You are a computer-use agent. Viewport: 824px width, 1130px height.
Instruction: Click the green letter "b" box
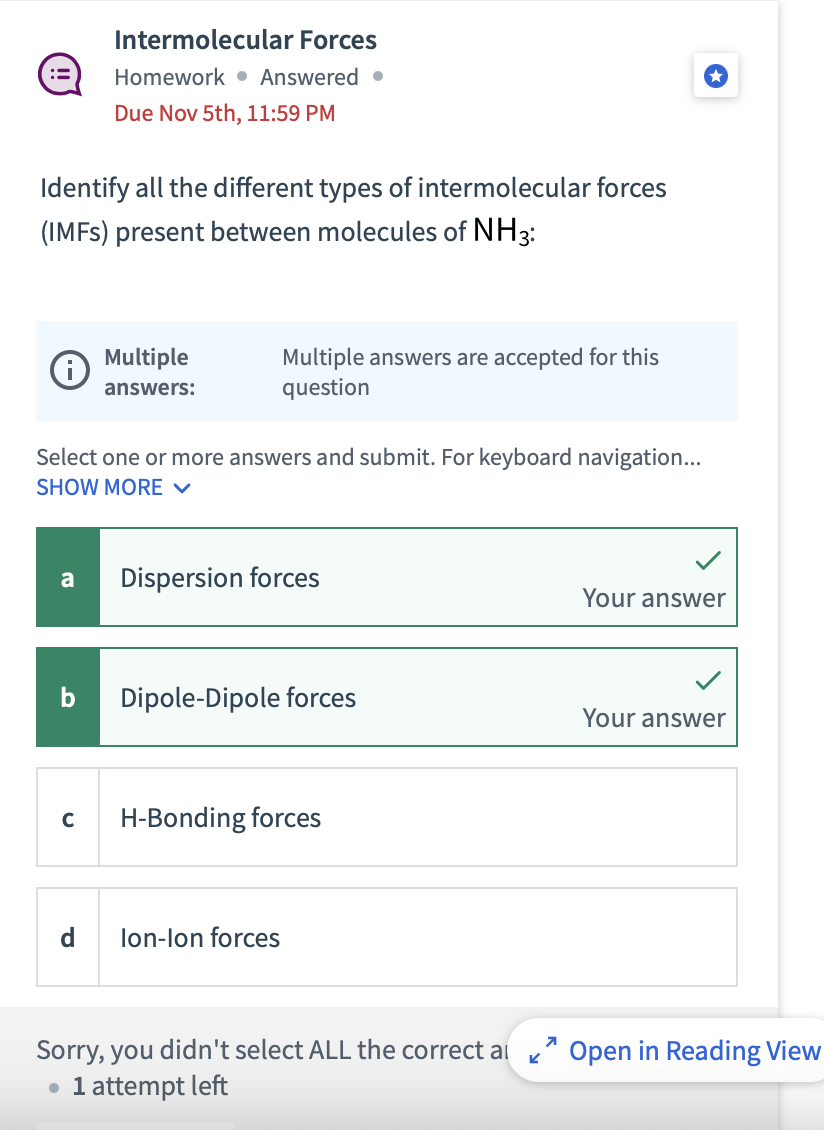(68, 698)
